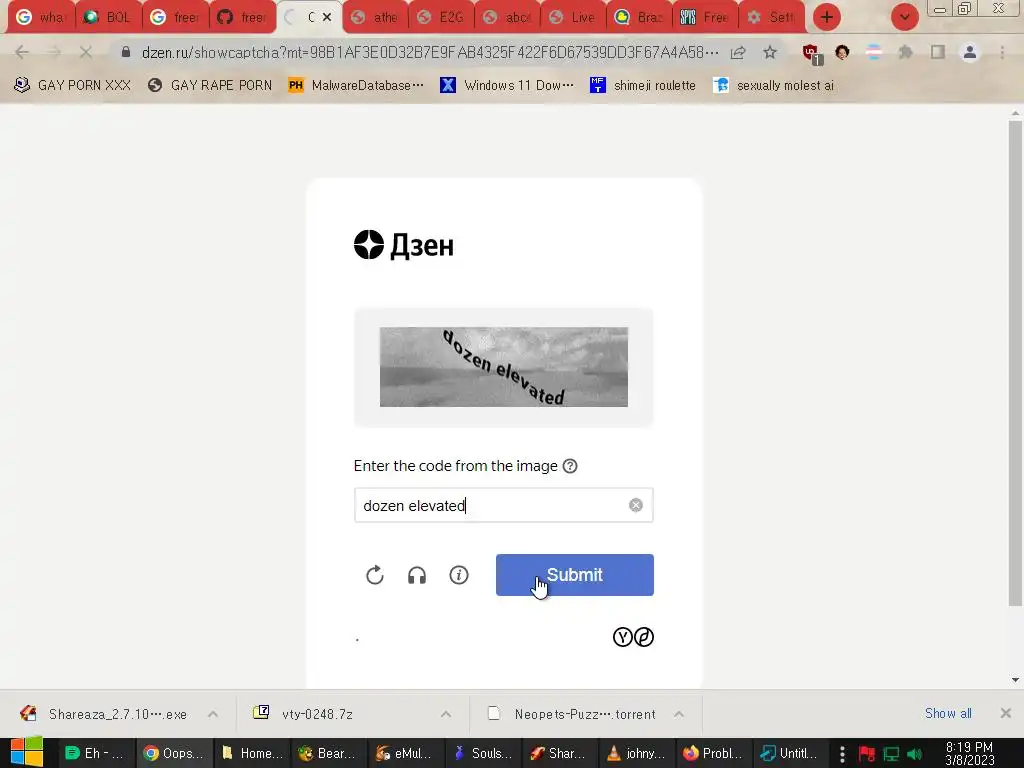Expand the tab search dropdown arrow
1024x768 pixels.
(904, 17)
